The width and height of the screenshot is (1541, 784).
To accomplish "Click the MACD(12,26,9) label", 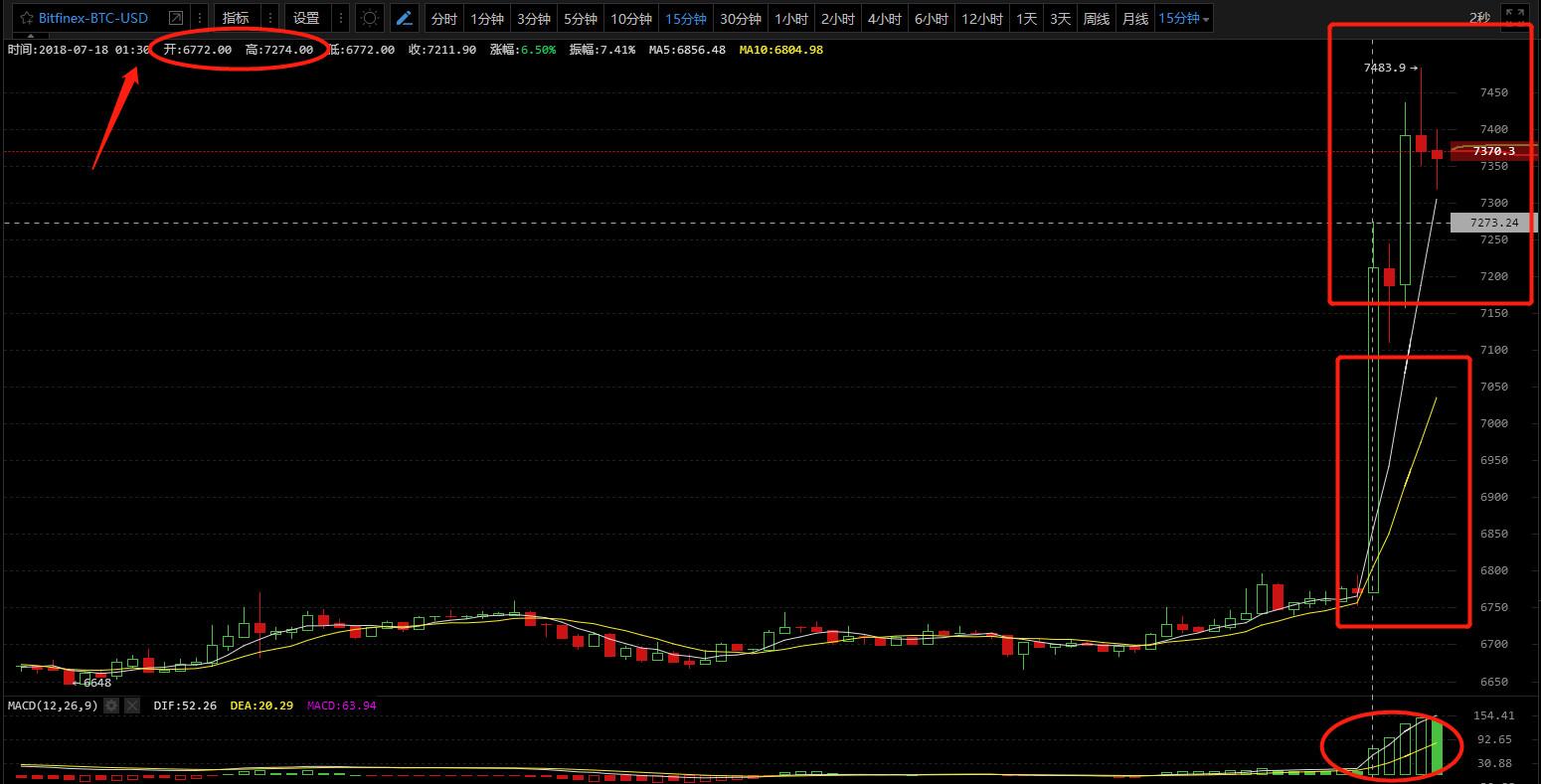I will click(53, 706).
